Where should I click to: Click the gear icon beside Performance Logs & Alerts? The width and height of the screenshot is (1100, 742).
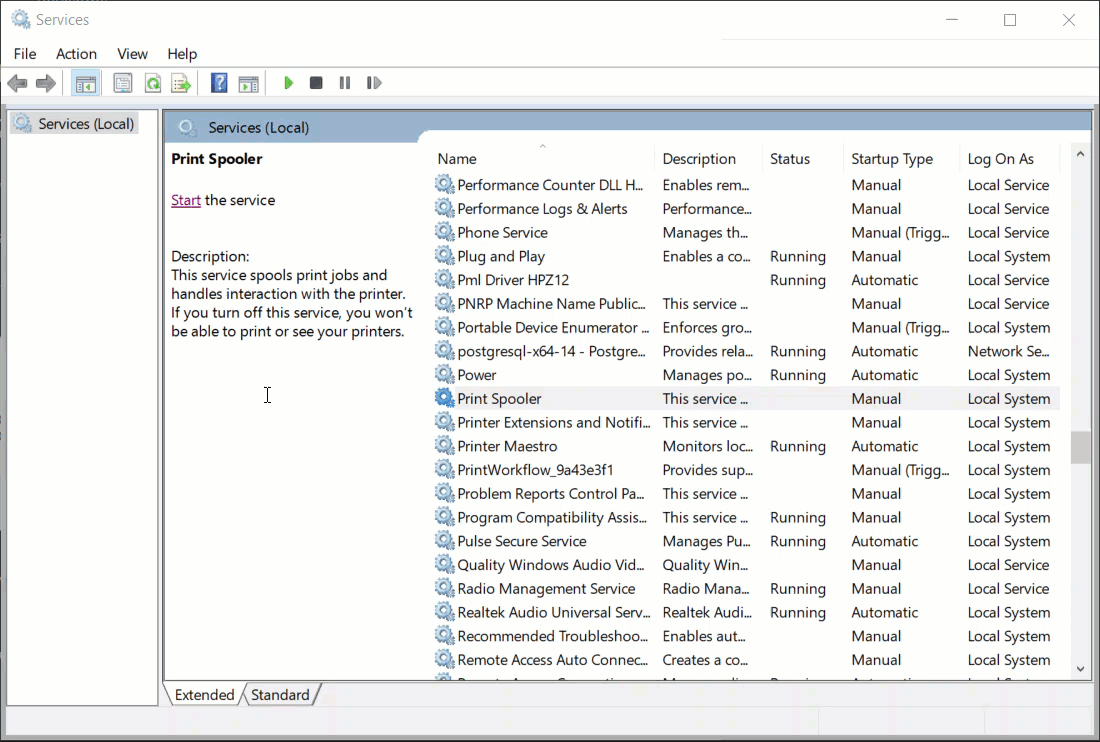[445, 208]
